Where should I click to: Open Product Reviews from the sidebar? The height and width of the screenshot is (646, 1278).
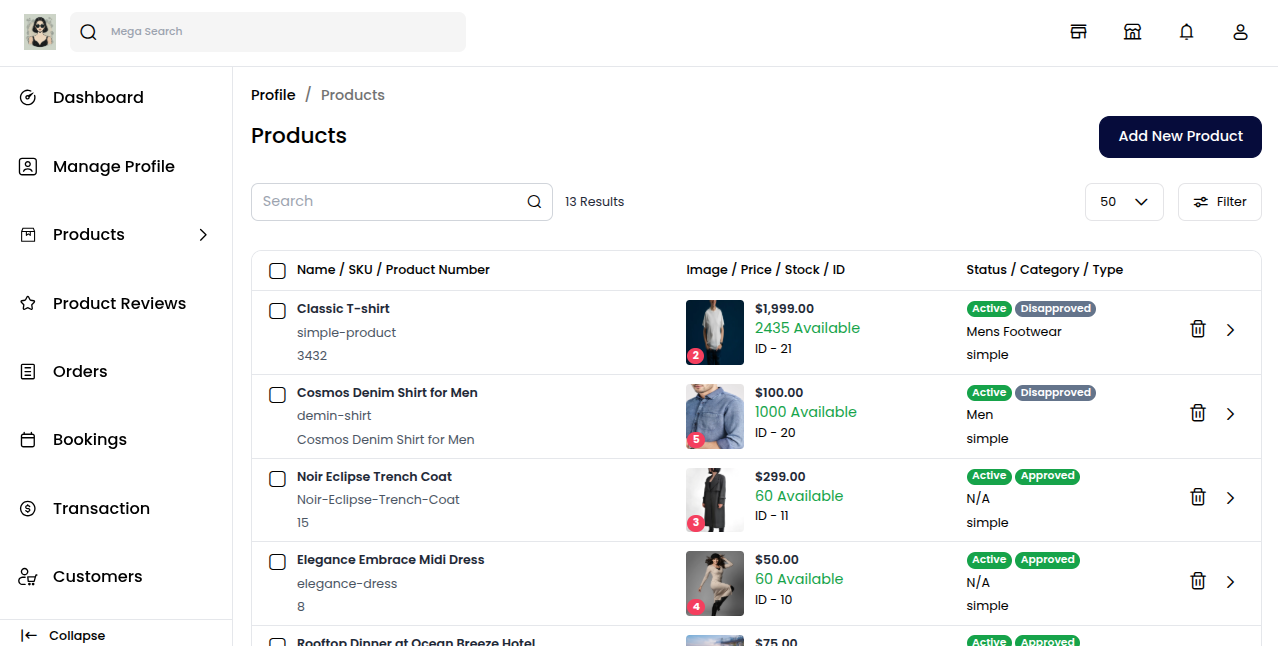point(27,303)
